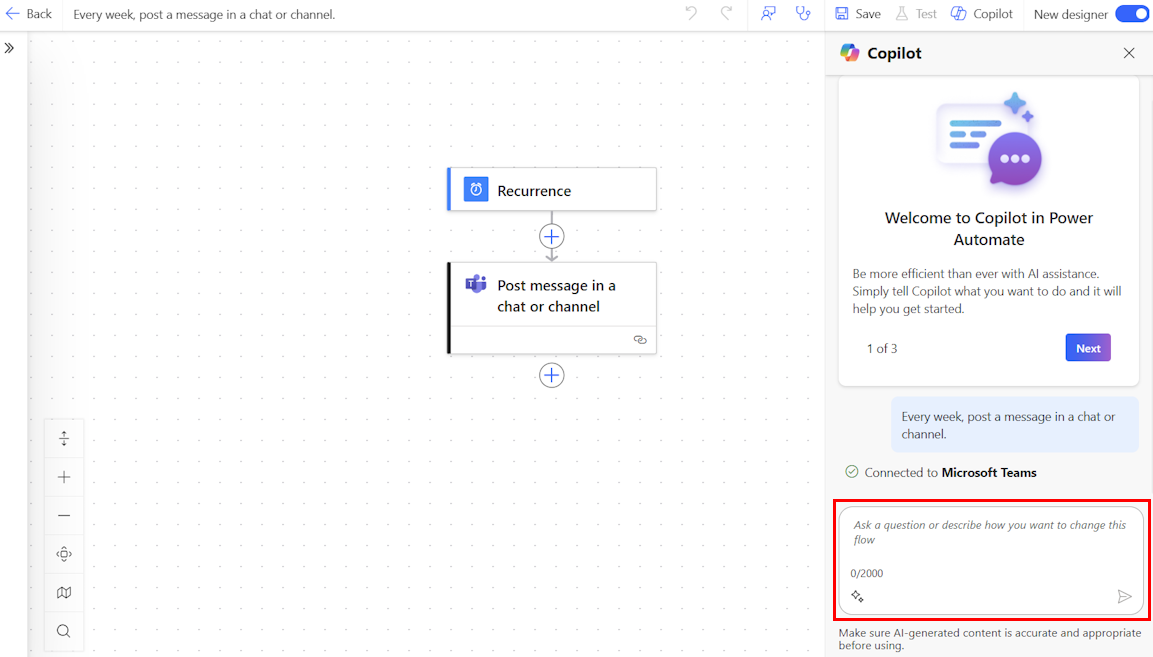This screenshot has width=1153, height=657.
Task: Select the Flow checker stethoscope icon
Action: click(804, 13)
